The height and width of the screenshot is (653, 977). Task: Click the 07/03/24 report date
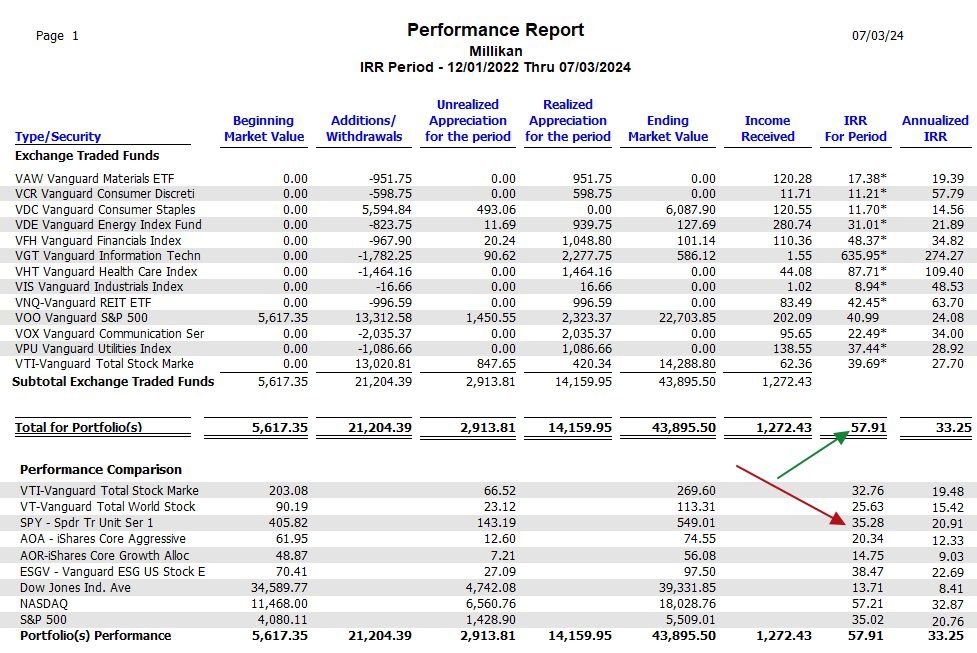[878, 36]
